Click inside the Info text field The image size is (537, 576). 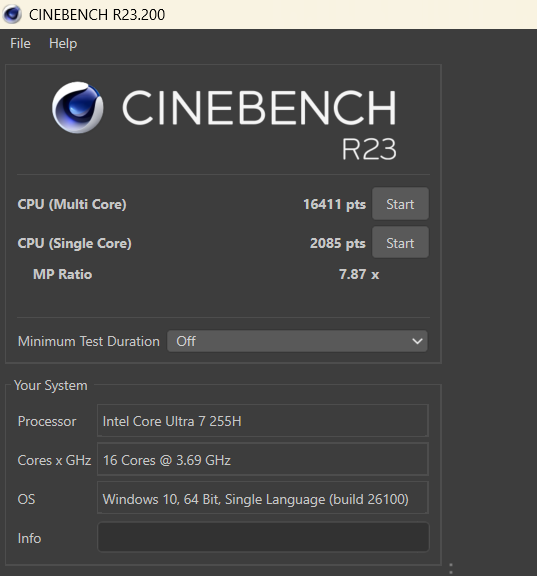pos(263,537)
